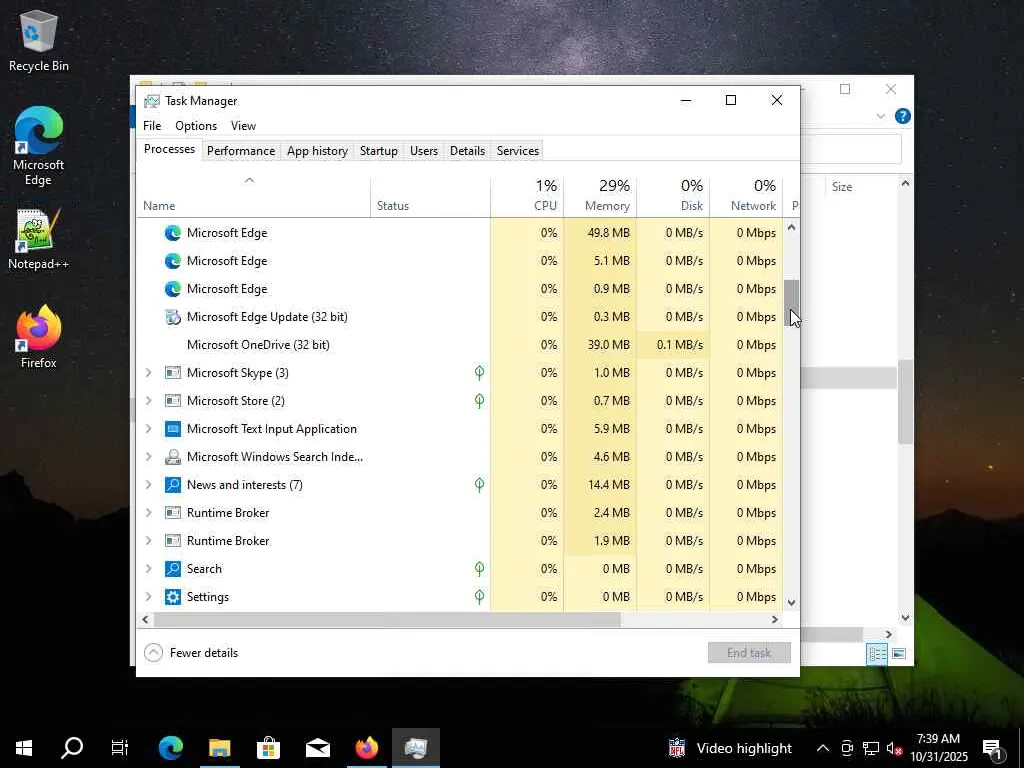The width and height of the screenshot is (1024, 768).
Task: Click the vertical scrollbar thumb in process list
Action: coord(791,303)
